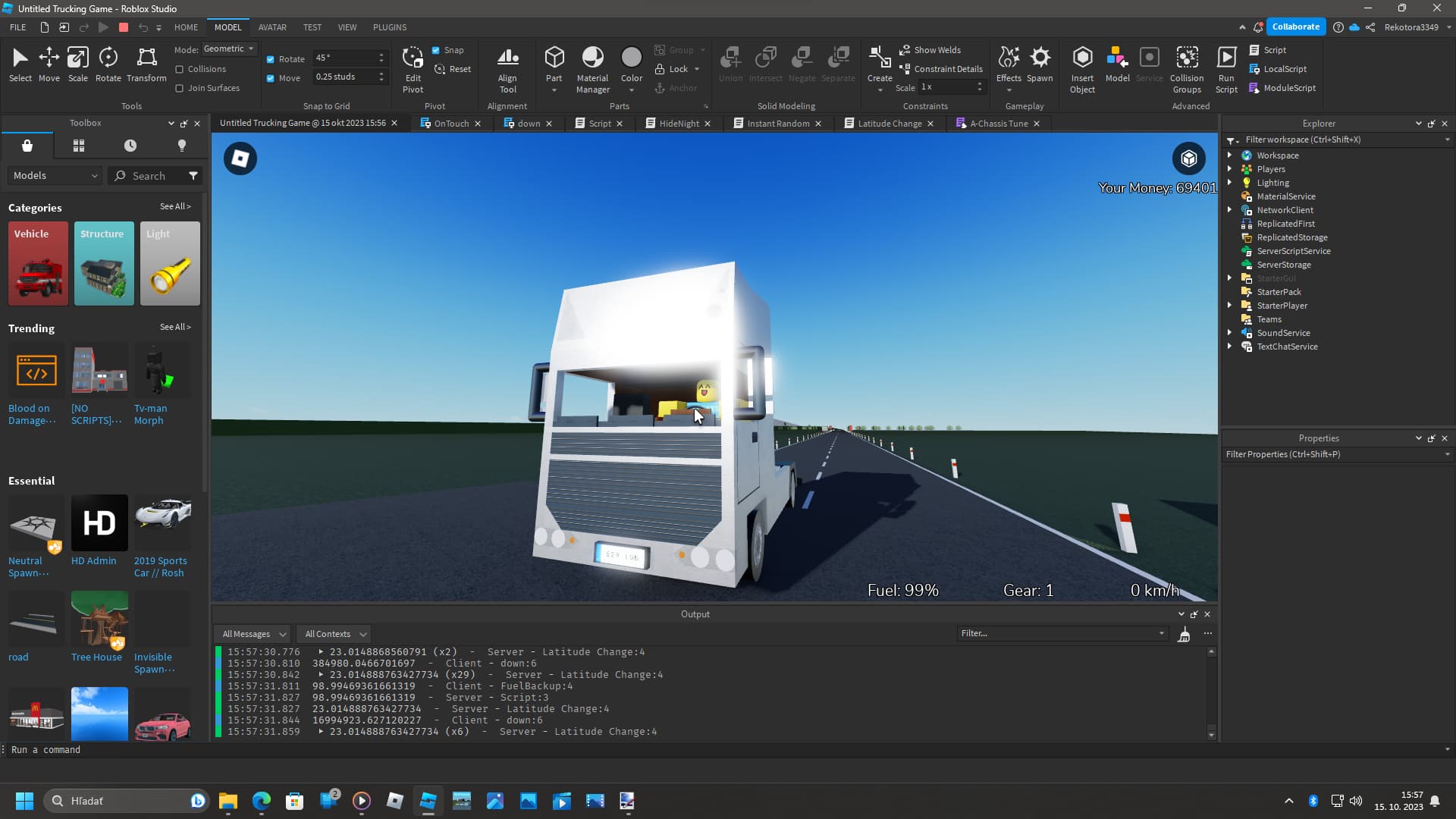Create a new Script from Advanced section
Viewport: 1456px width, 819px height.
pos(1269,49)
